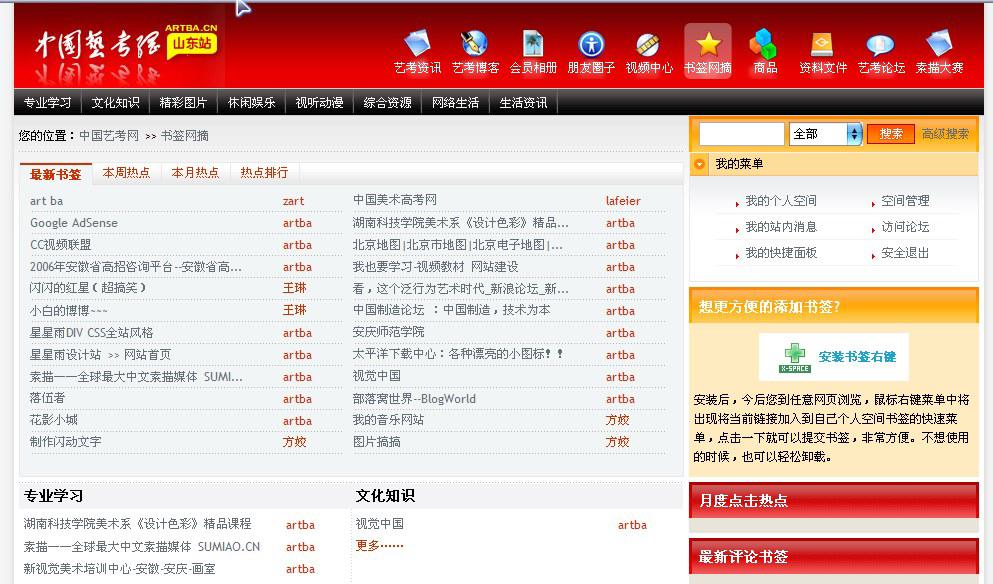Click the search keyword input field
The image size is (993, 584).
pos(742,134)
